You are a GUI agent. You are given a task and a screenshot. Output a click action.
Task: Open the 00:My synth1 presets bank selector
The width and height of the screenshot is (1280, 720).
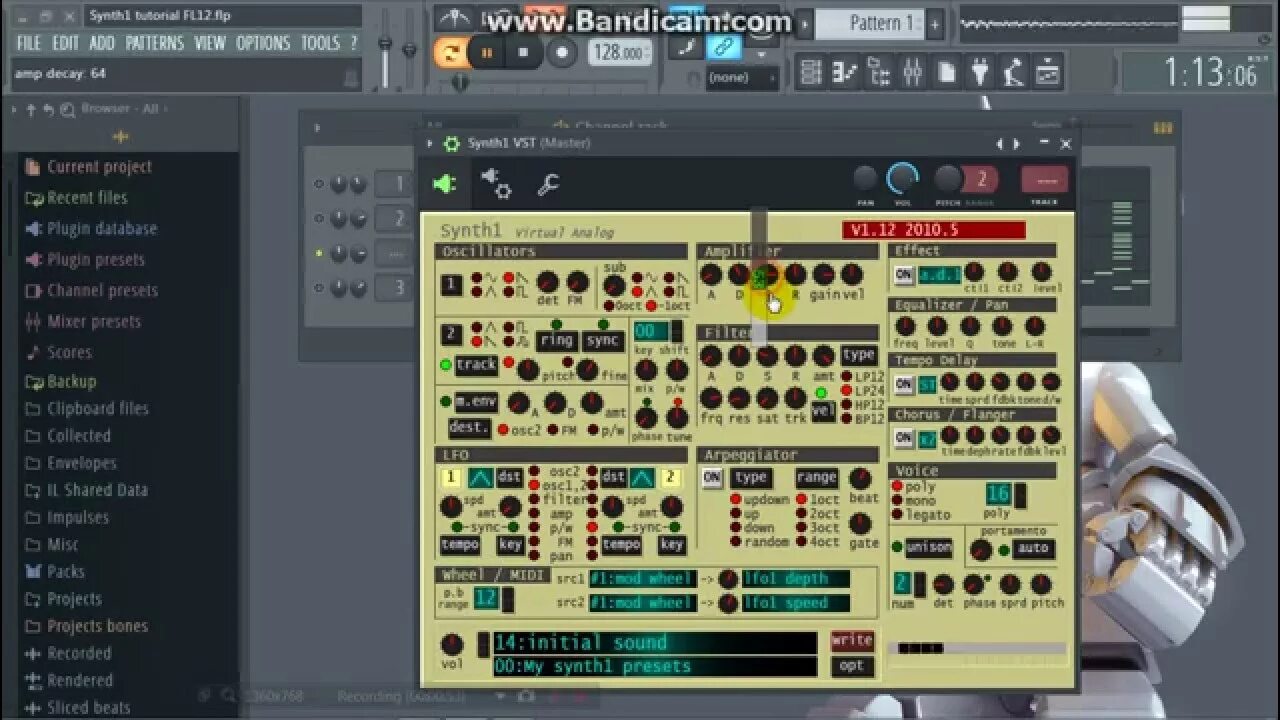[655, 667]
